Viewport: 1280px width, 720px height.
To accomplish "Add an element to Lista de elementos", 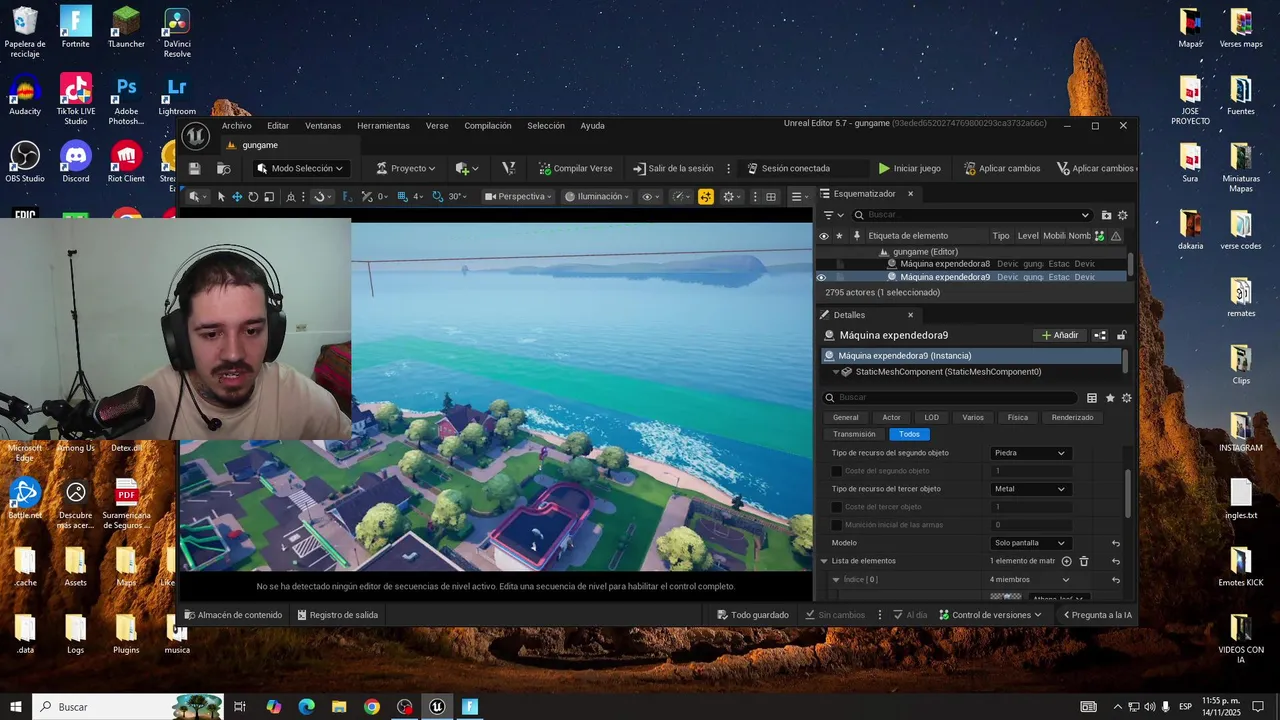I will (1066, 561).
